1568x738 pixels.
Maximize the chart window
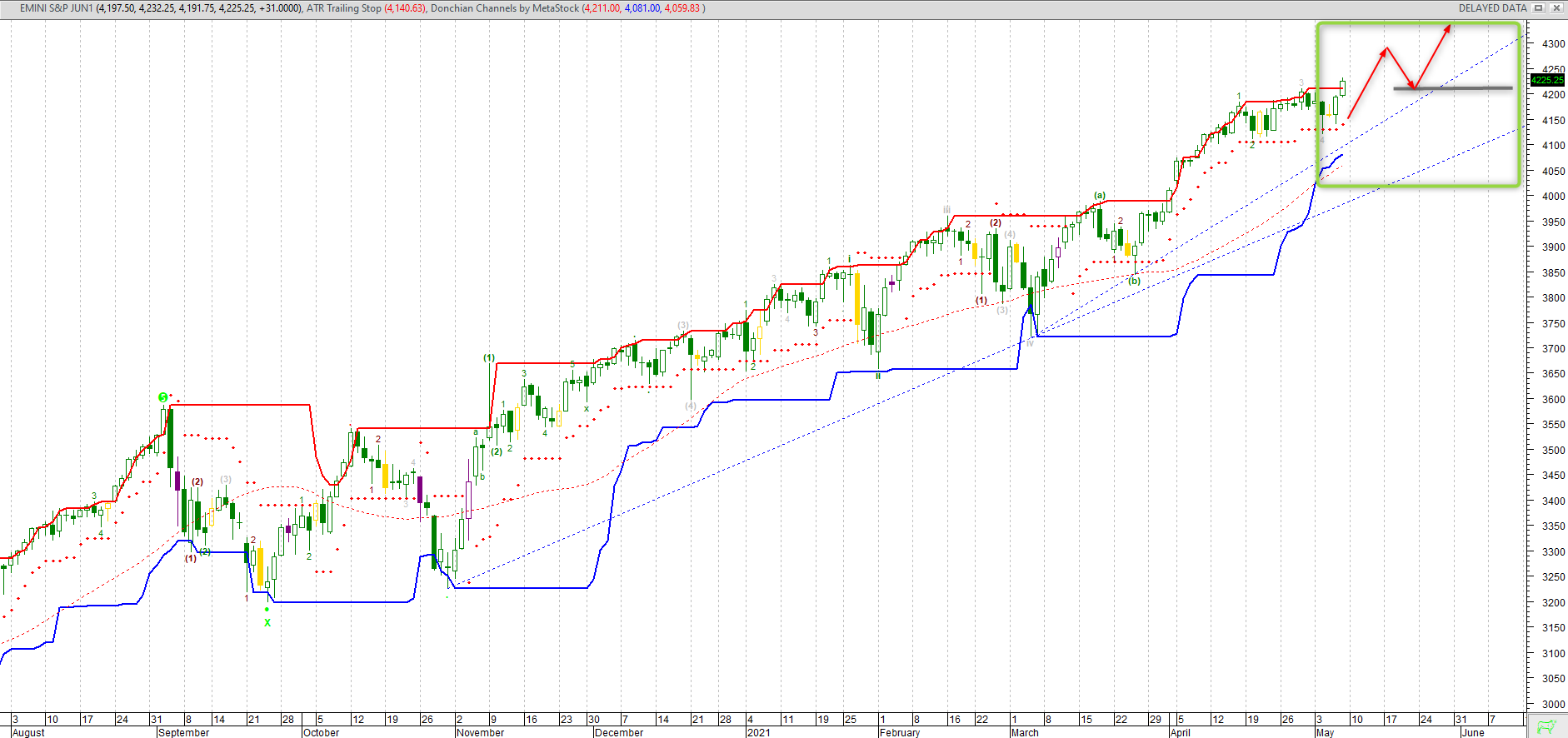point(1539,8)
